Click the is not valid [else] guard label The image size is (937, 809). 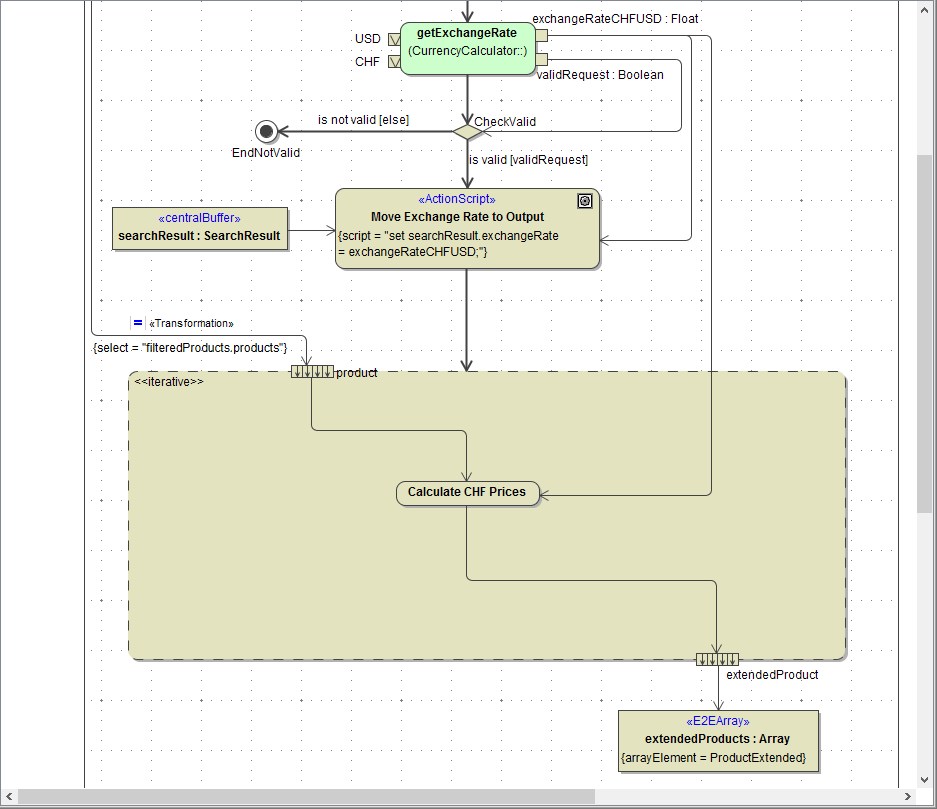coord(363,119)
